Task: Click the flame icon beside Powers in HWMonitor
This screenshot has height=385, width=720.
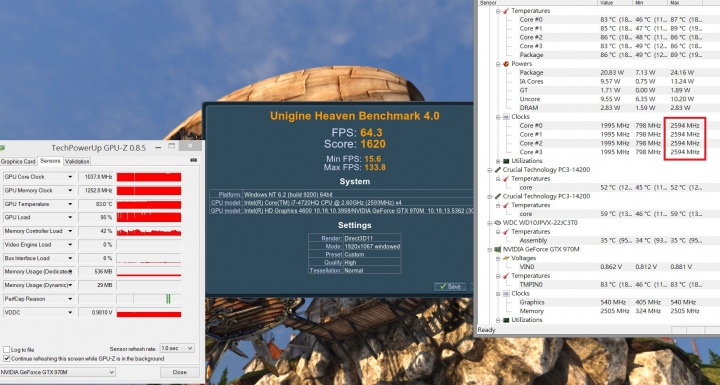Action: click(506, 64)
